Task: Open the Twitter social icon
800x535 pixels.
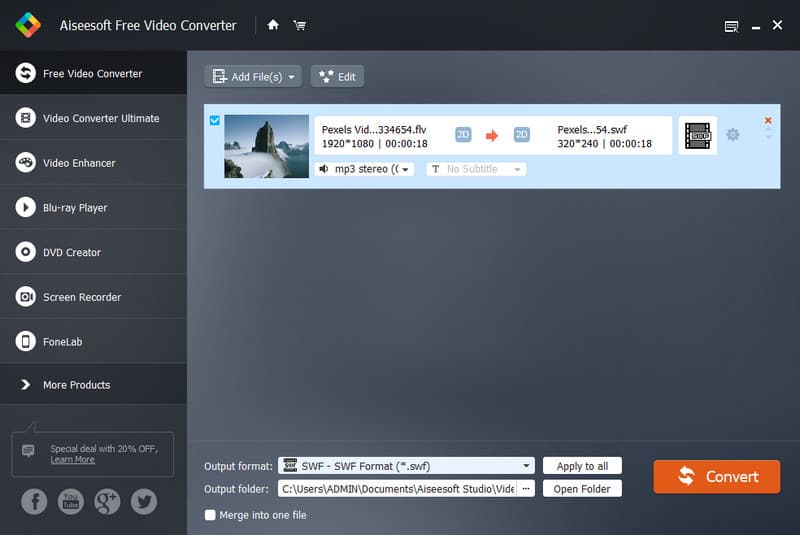Action: point(144,501)
